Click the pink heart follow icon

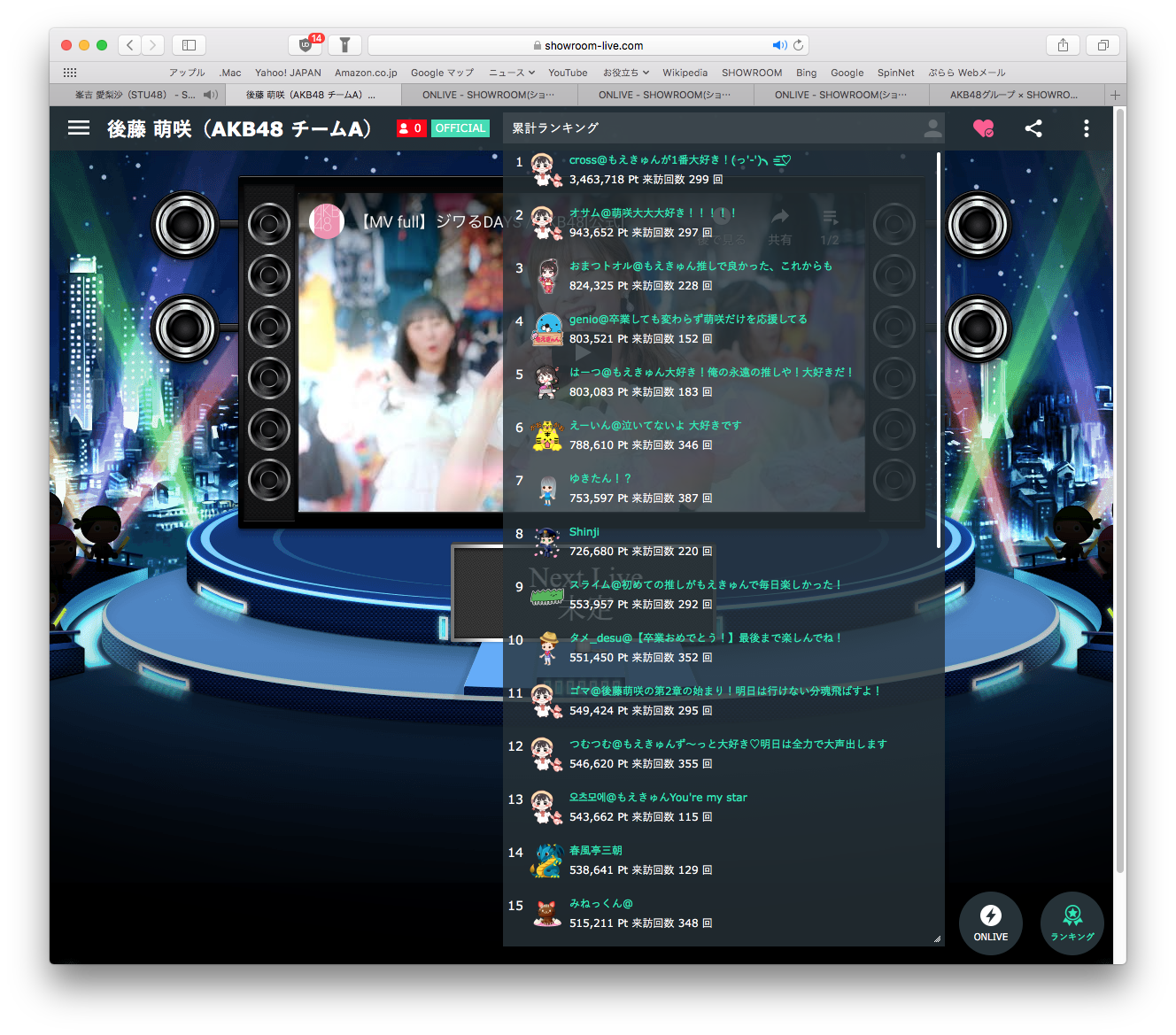[983, 128]
